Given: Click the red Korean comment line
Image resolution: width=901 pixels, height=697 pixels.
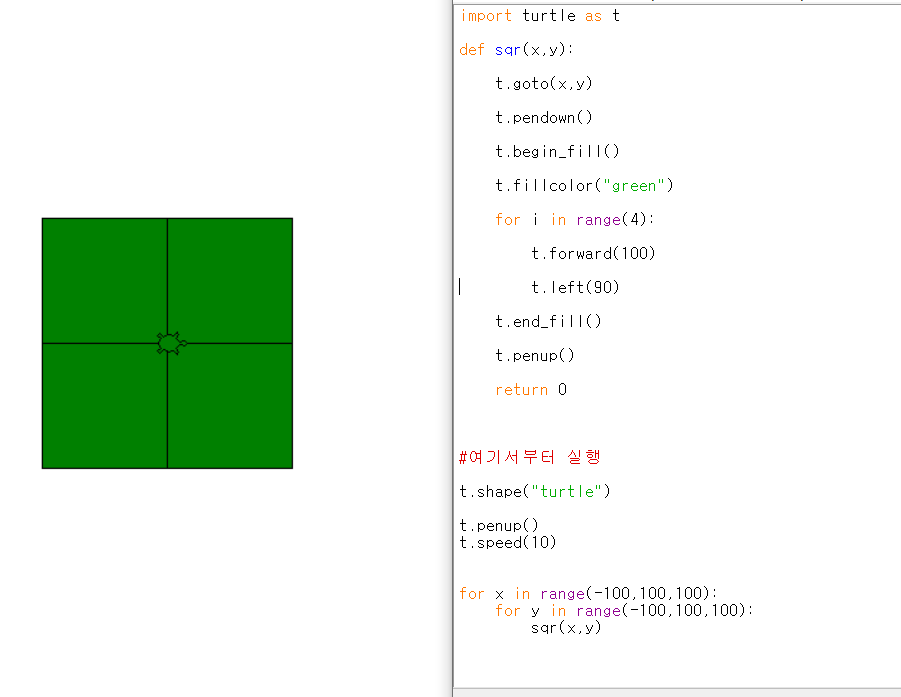Looking at the screenshot, I should pos(530,457).
